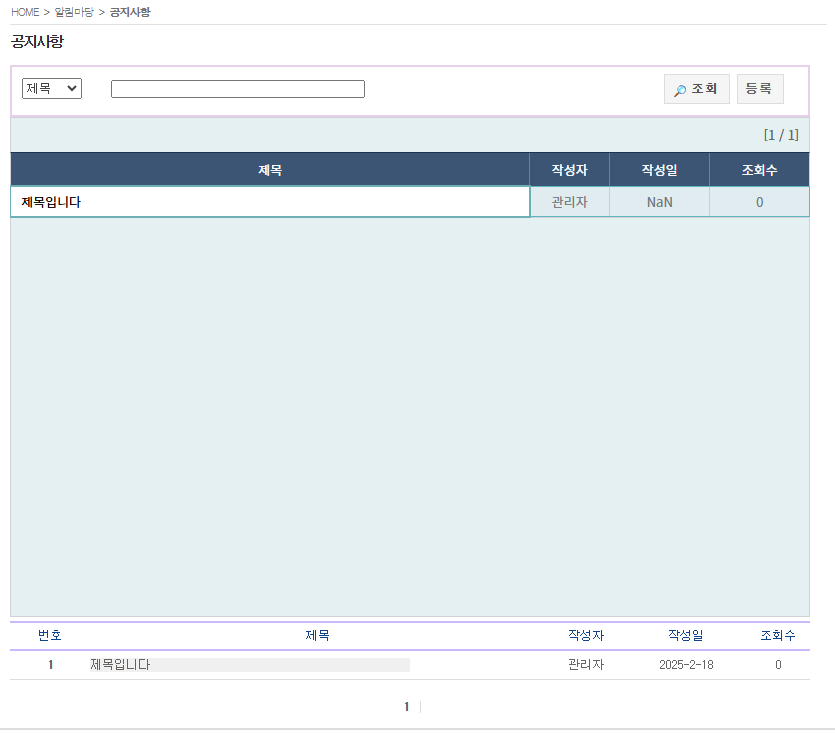Open the 제목 search type dropdown
The image size is (835, 754).
[52, 88]
